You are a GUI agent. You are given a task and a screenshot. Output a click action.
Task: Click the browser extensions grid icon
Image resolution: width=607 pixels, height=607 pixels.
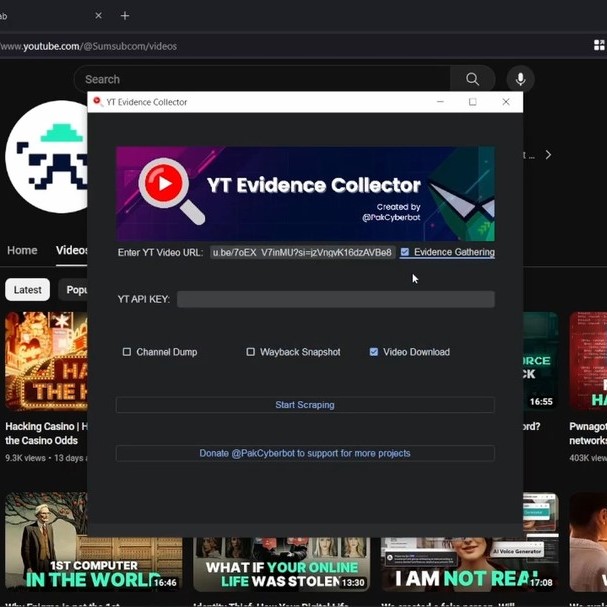point(599,45)
